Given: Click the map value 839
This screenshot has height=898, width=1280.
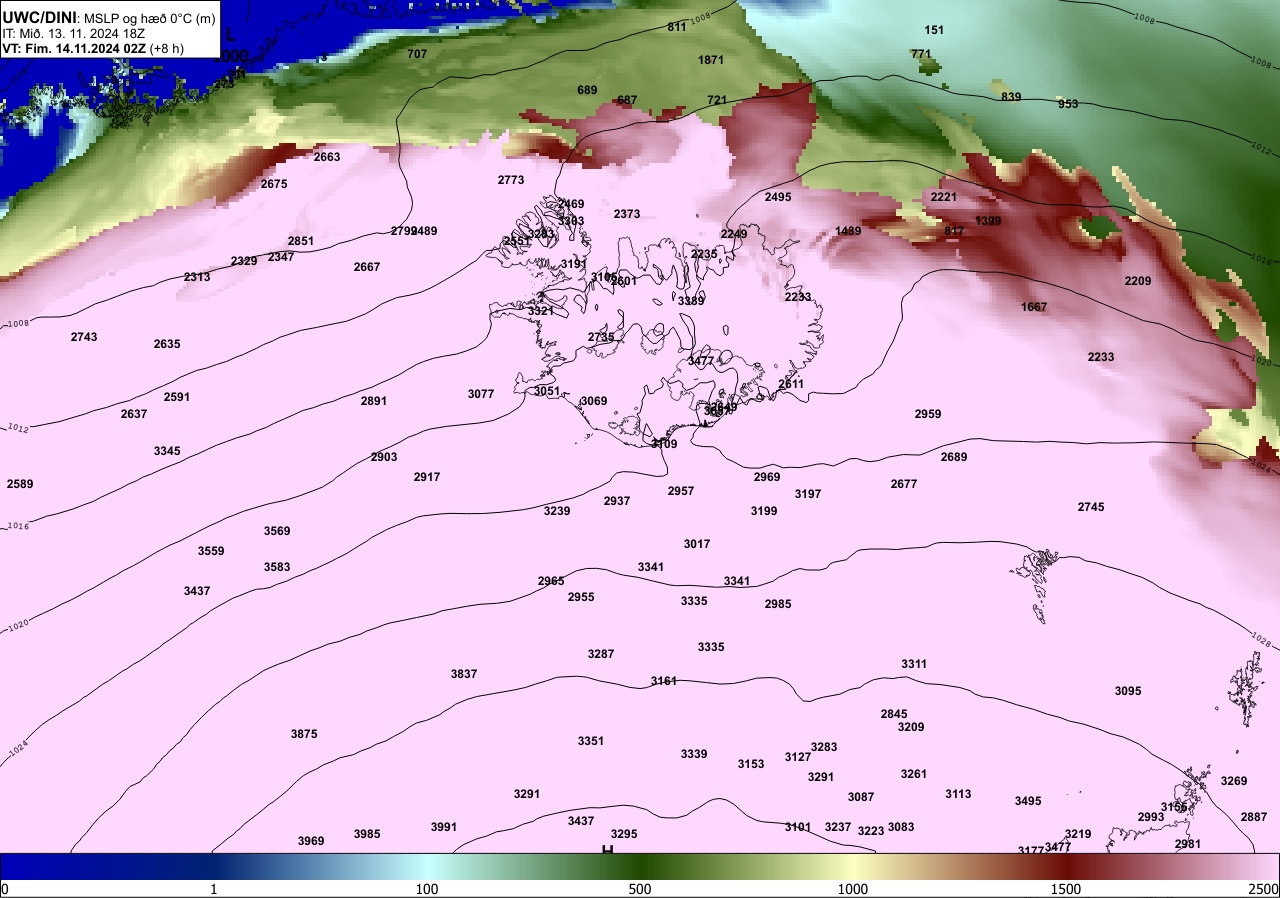Looking at the screenshot, I should [x=1011, y=97].
